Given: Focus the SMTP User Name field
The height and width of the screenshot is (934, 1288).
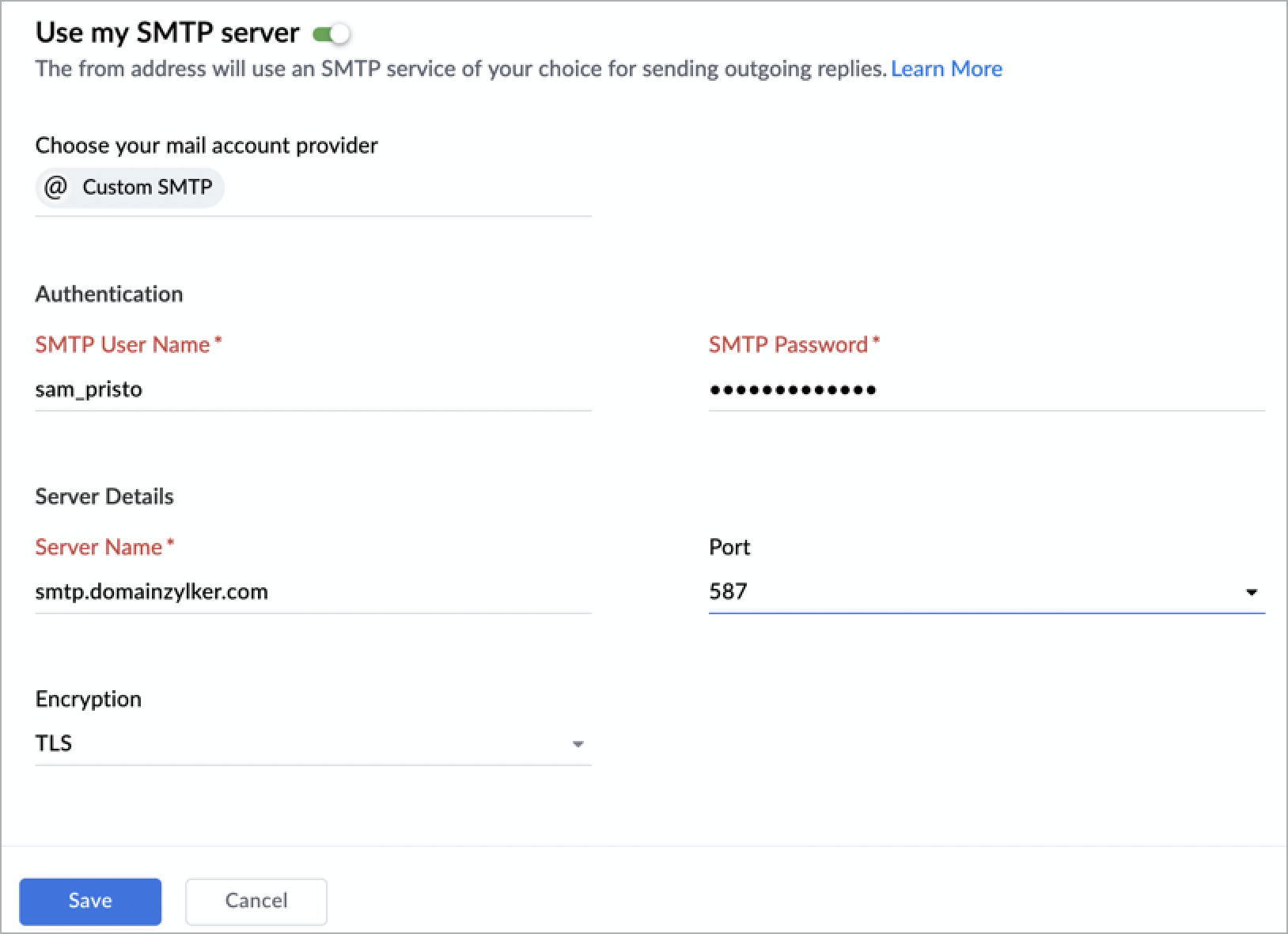Looking at the screenshot, I should [313, 389].
